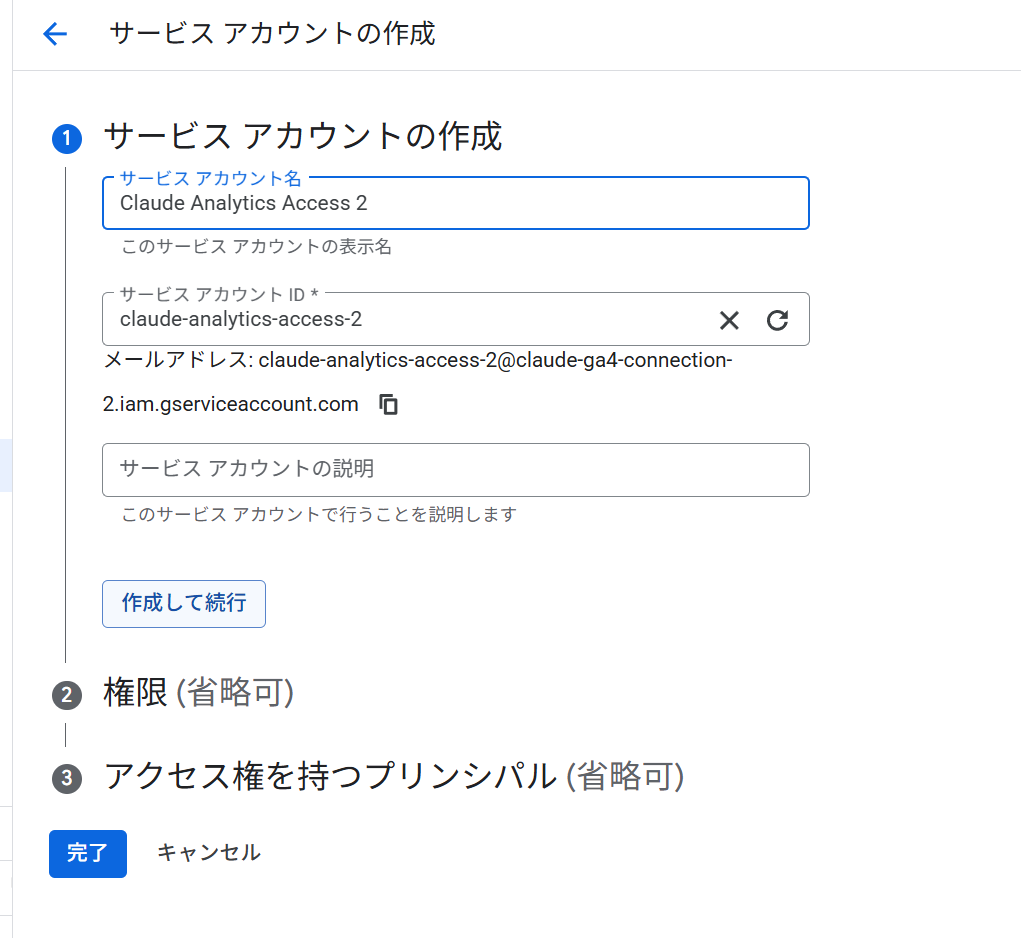The width and height of the screenshot is (1021, 938).
Task: Expand step 2 権限 (省略可)
Action: (199, 693)
